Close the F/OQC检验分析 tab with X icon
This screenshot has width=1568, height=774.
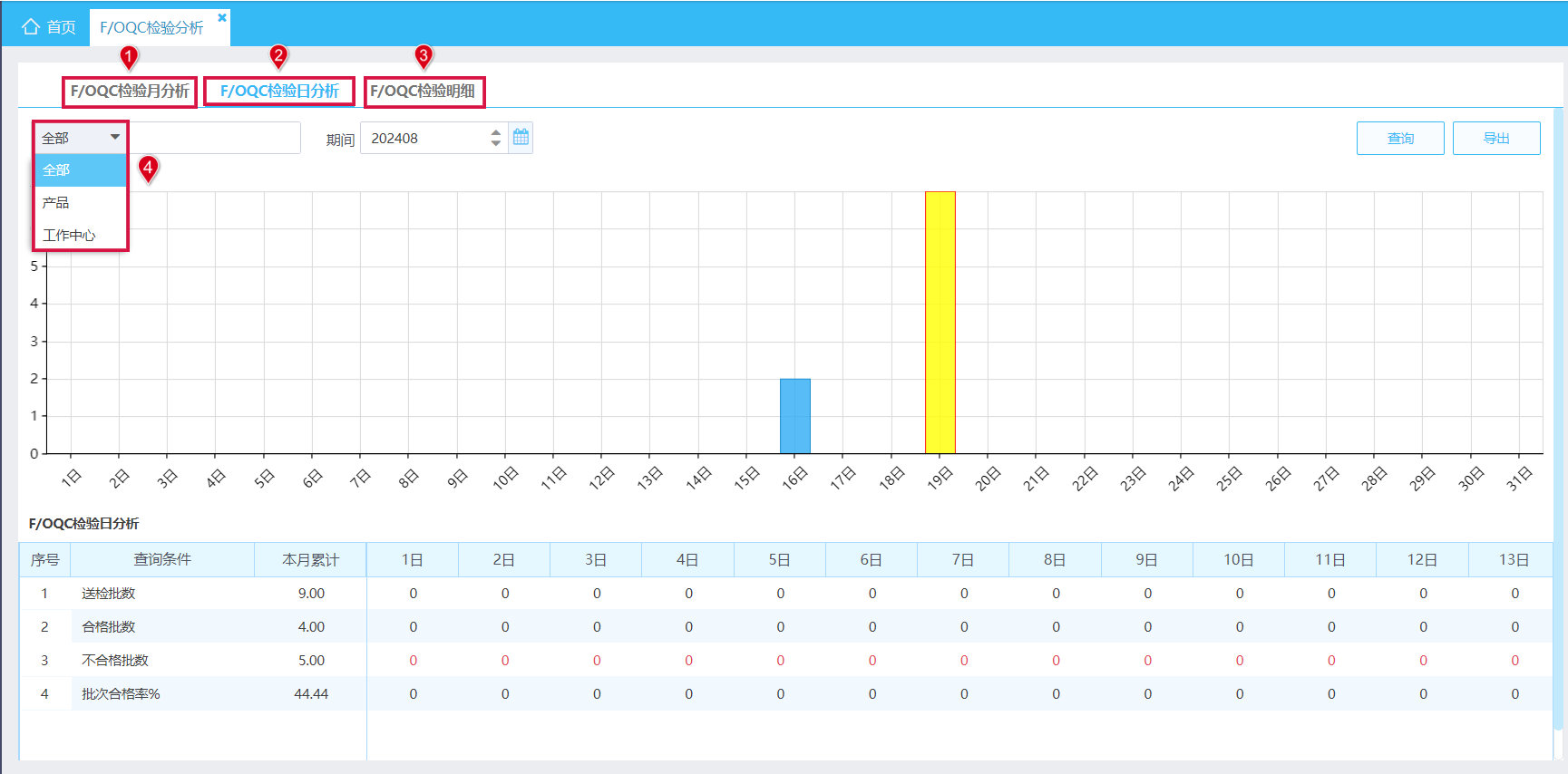(x=222, y=17)
